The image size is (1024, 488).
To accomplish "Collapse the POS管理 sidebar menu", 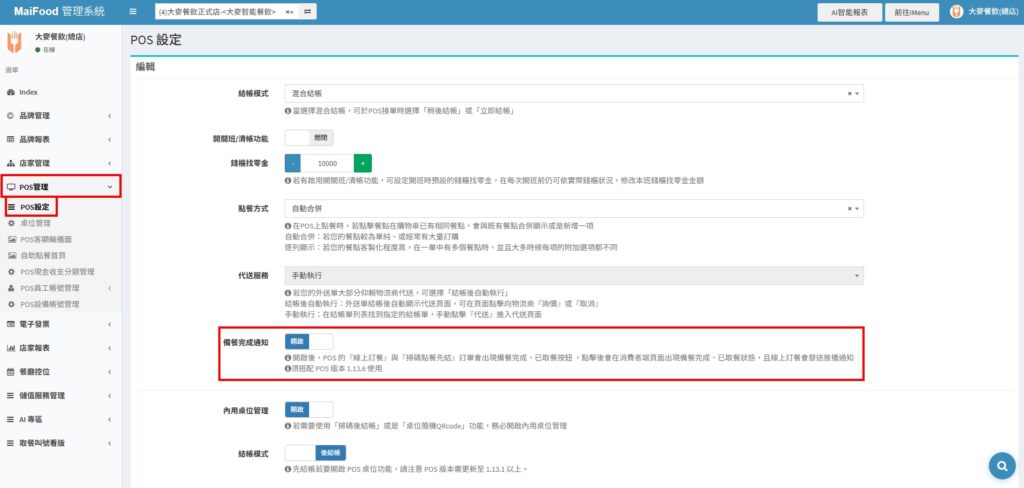I will click(60, 187).
